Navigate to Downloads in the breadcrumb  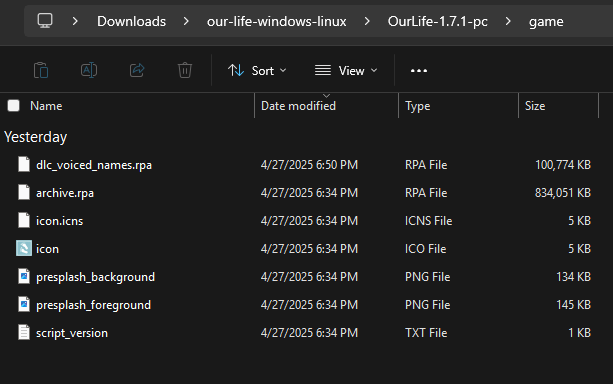pyautogui.click(x=131, y=21)
